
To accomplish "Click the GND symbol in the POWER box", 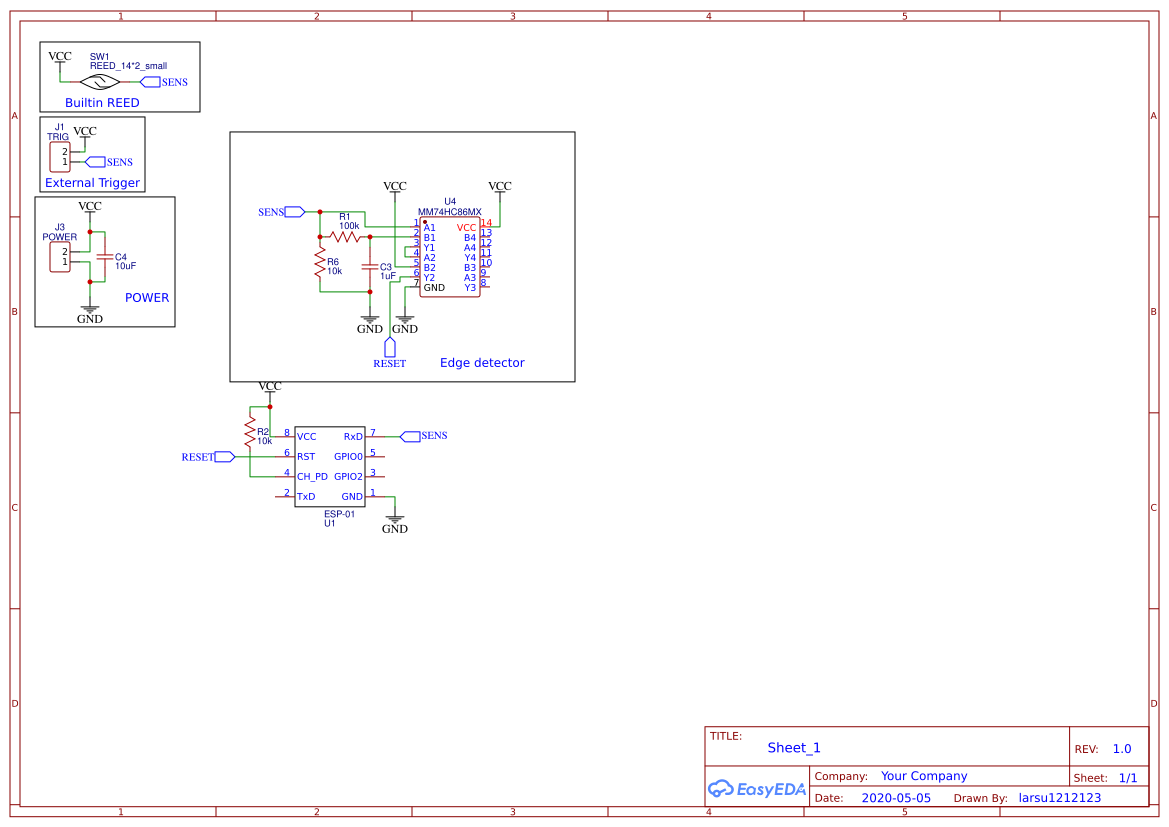I will point(89,314).
